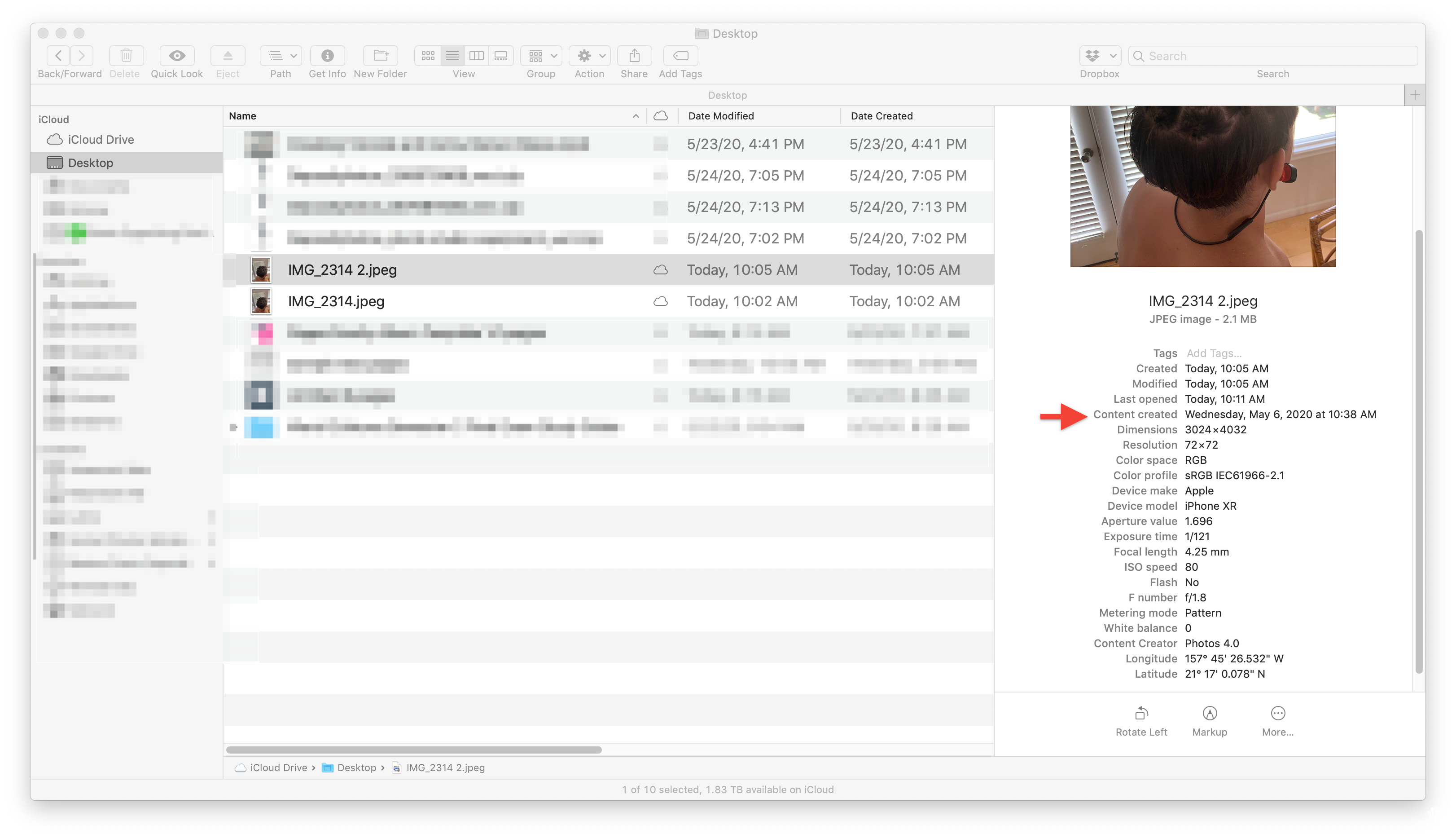Click the Add Tags toolbar icon
Image resolution: width=1456 pixels, height=838 pixels.
pyautogui.click(x=680, y=56)
